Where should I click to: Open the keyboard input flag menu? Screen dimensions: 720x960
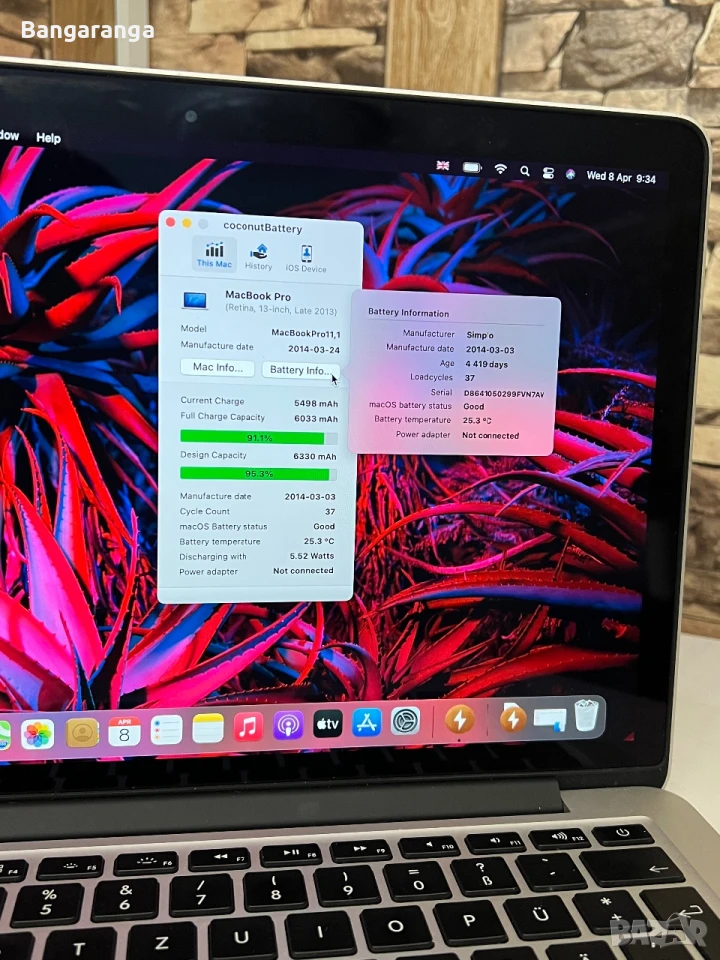click(443, 165)
